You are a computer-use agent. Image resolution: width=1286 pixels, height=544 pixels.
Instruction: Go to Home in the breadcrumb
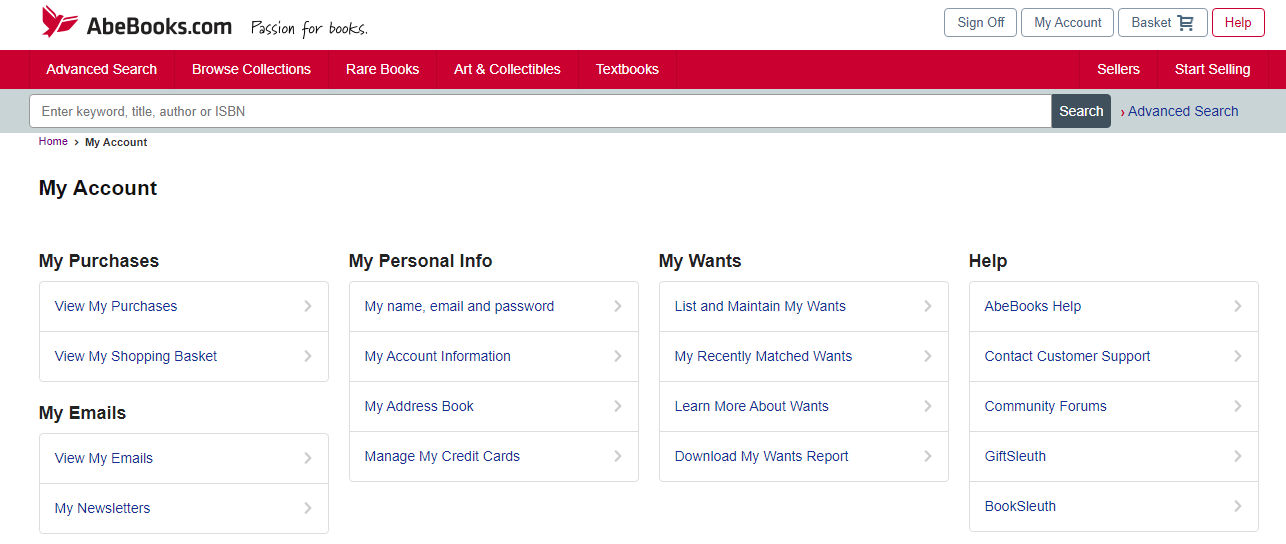click(53, 142)
